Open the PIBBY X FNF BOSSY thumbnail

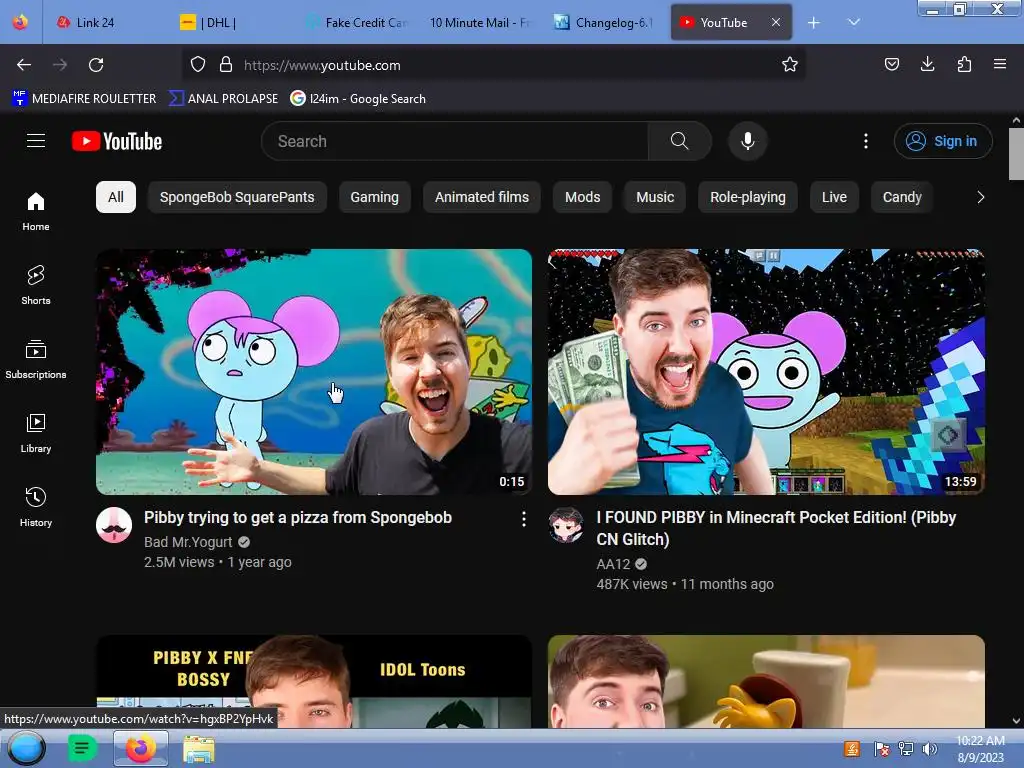coord(314,682)
